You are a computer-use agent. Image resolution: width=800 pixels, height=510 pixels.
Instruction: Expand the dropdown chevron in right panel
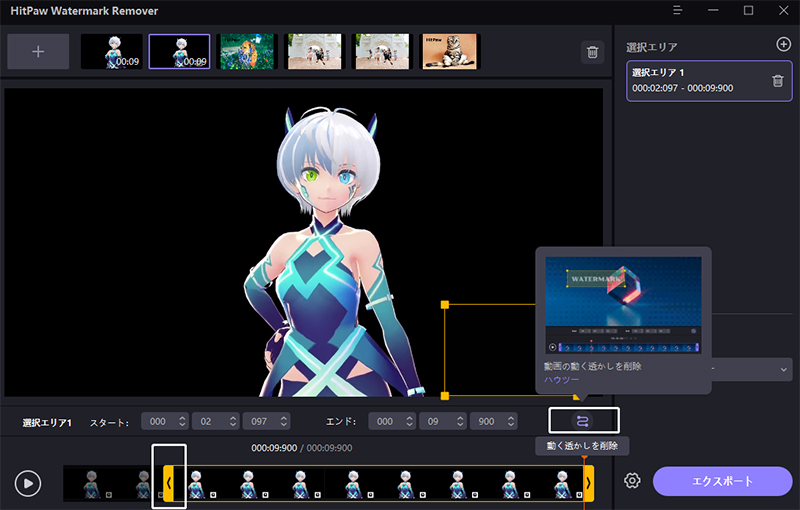pyautogui.click(x=783, y=369)
